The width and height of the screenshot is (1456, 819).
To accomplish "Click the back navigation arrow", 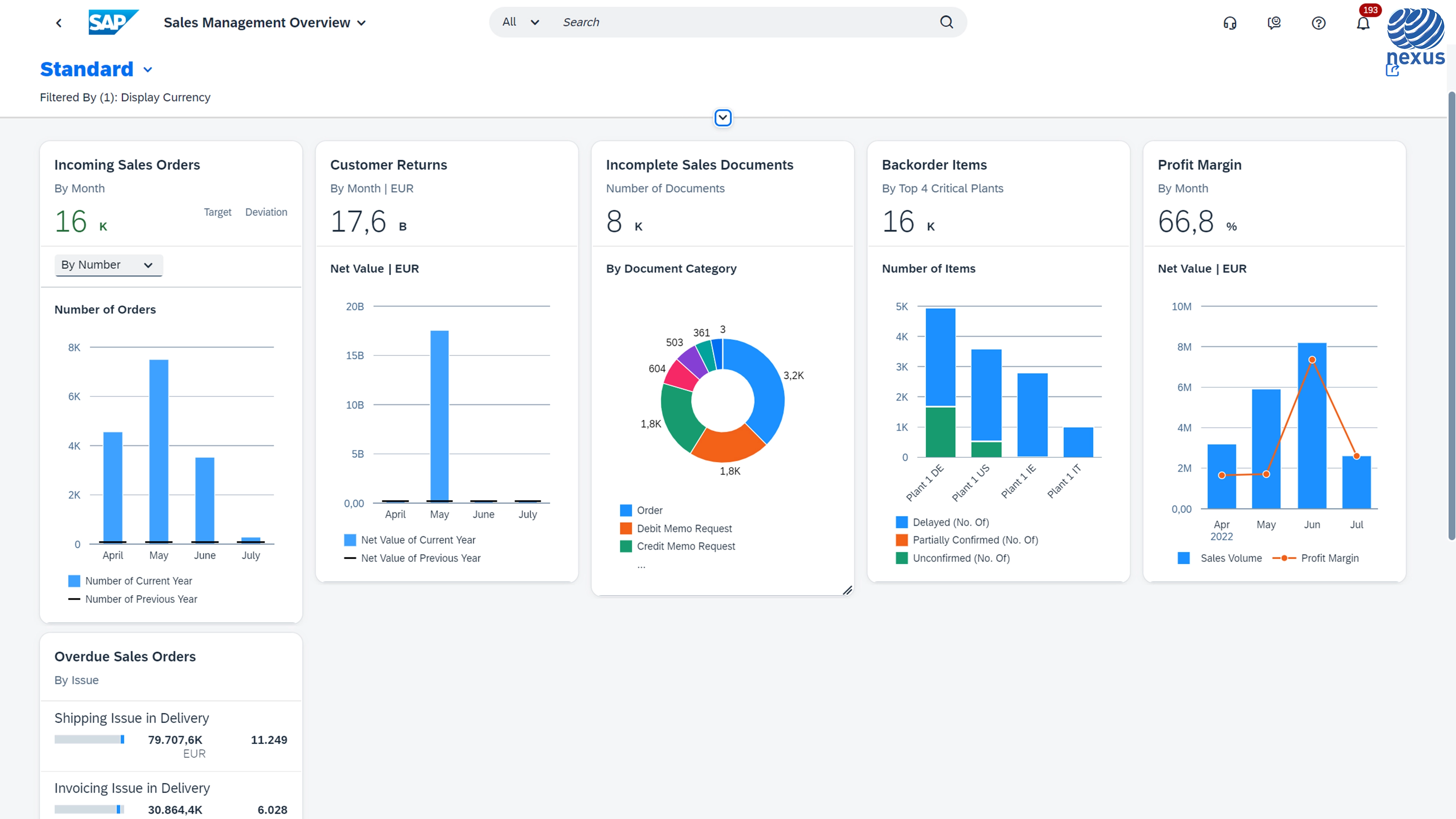I will pyautogui.click(x=59, y=23).
